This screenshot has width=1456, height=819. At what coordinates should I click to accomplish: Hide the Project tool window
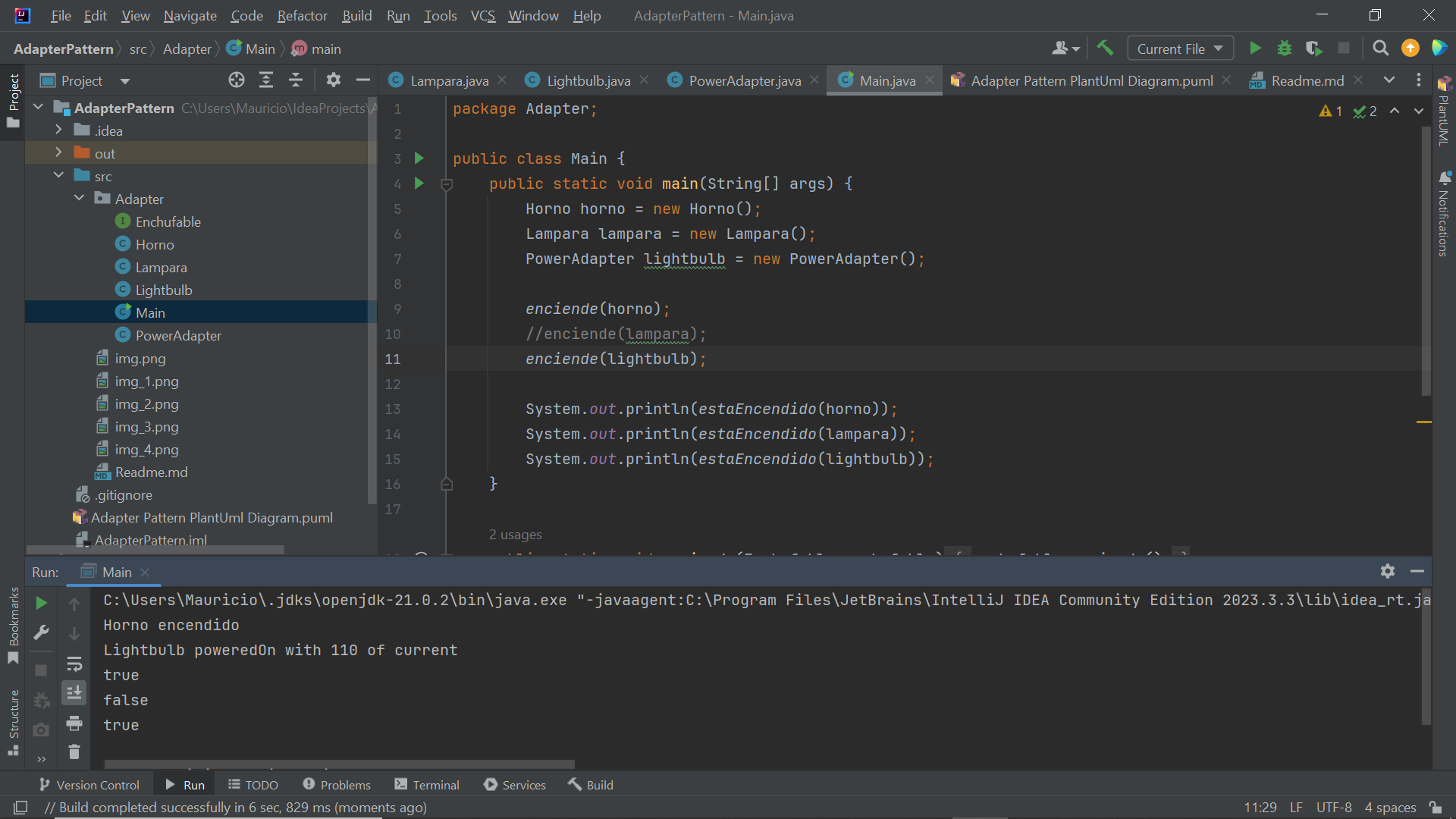pos(363,80)
